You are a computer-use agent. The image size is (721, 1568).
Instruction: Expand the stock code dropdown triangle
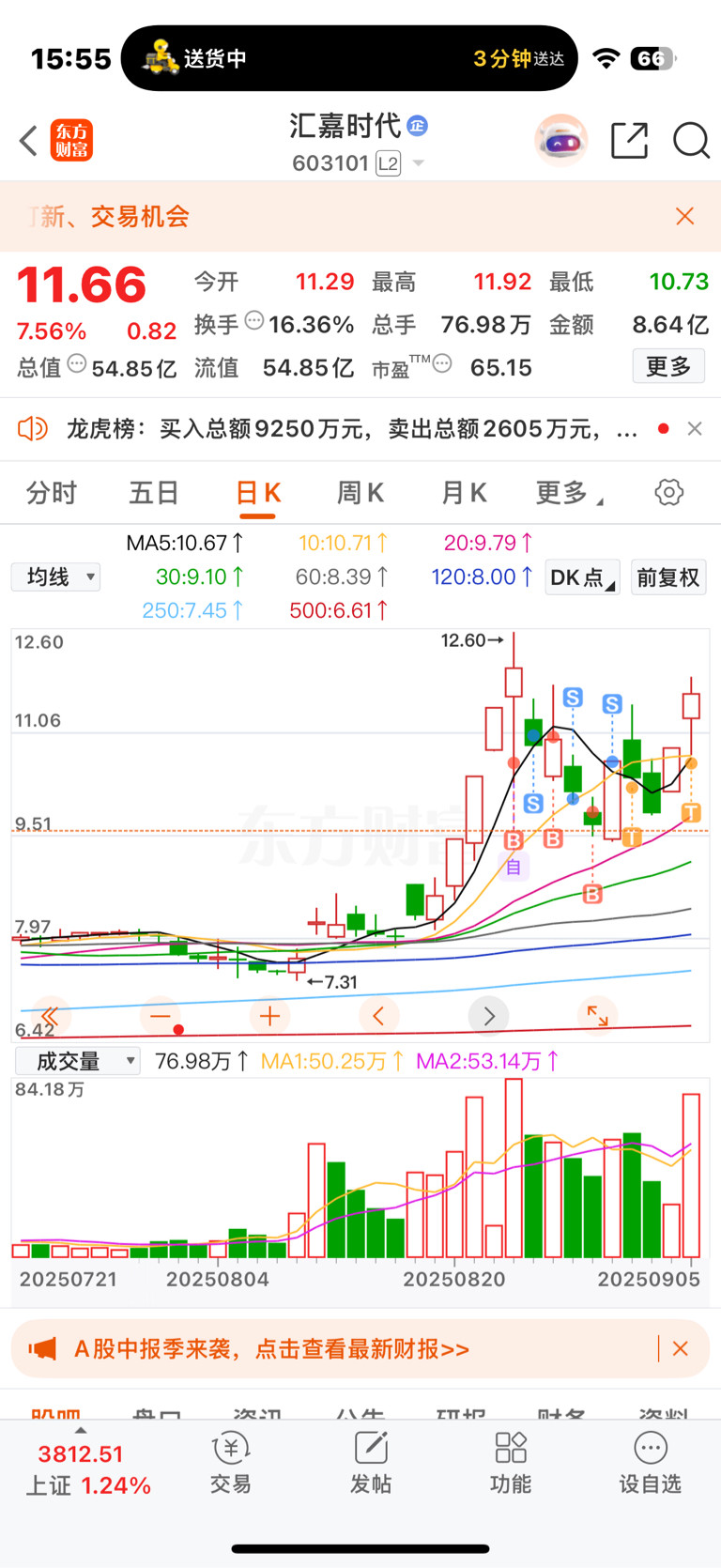pos(419,163)
